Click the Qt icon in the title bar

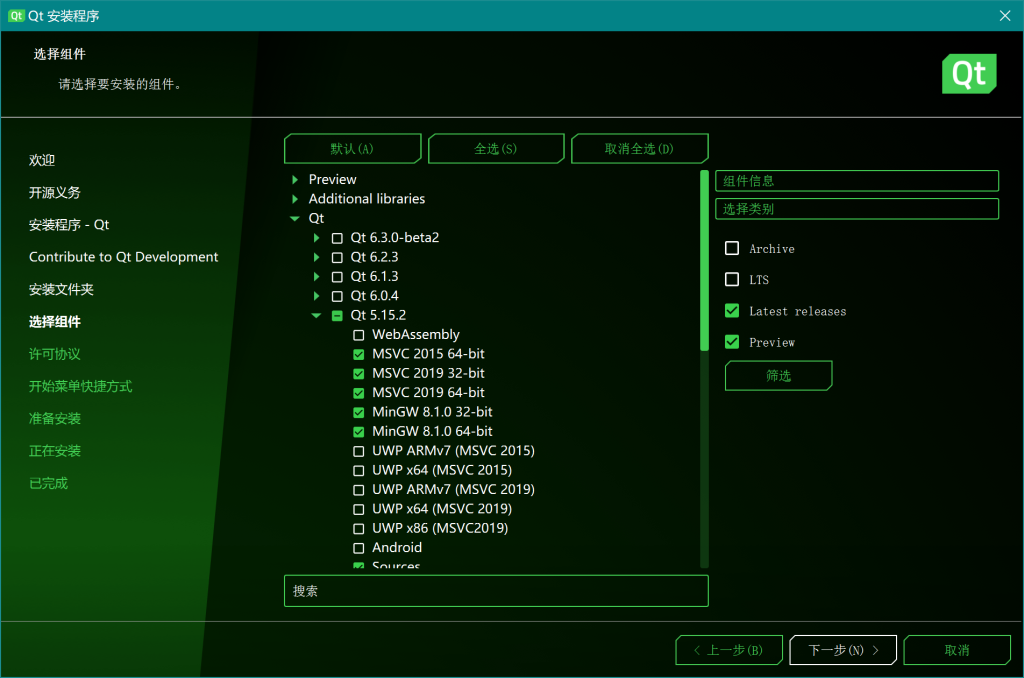pyautogui.click(x=16, y=16)
